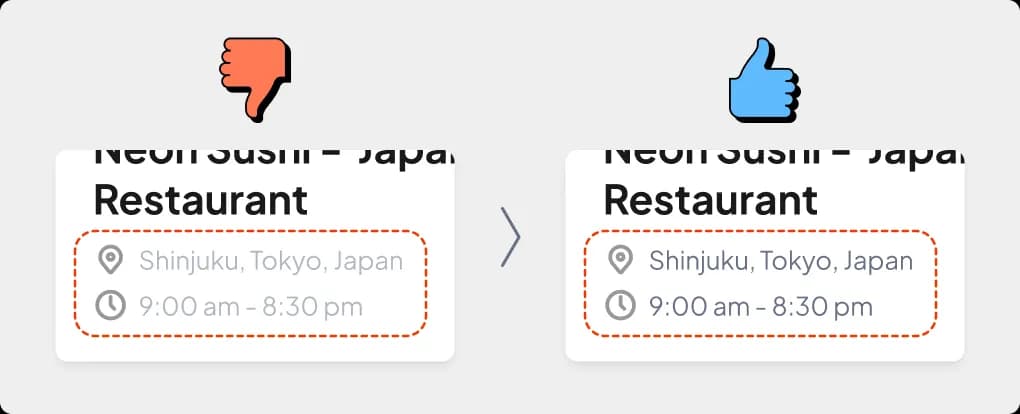Open the darker Shinjuku, Tokyo, Japan address
1020x414 pixels.
coord(781,261)
